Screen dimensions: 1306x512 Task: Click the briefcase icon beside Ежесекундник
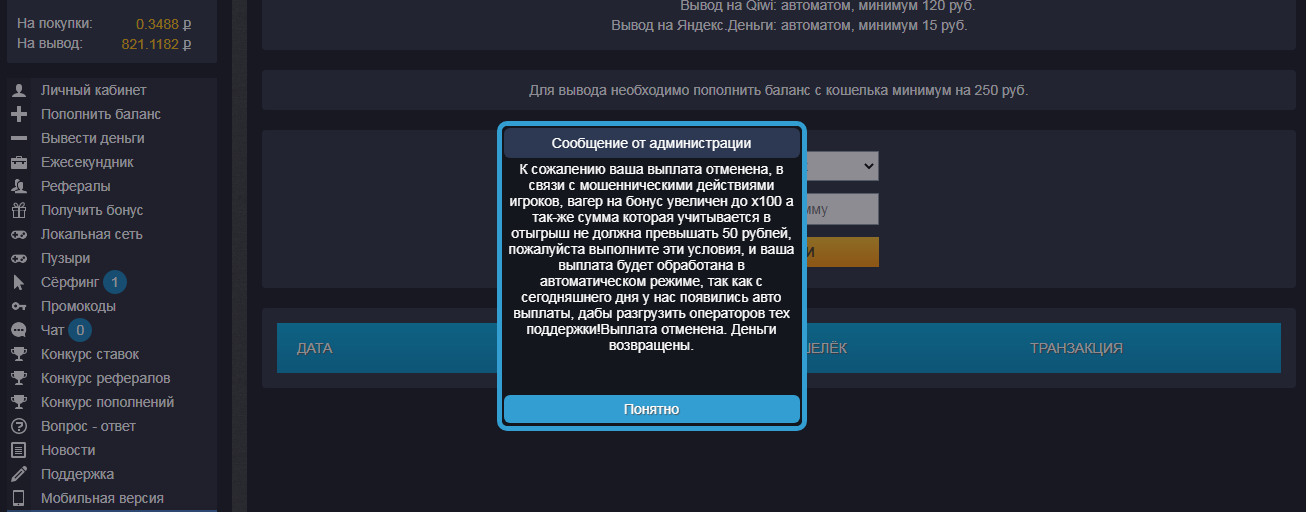pyautogui.click(x=19, y=162)
